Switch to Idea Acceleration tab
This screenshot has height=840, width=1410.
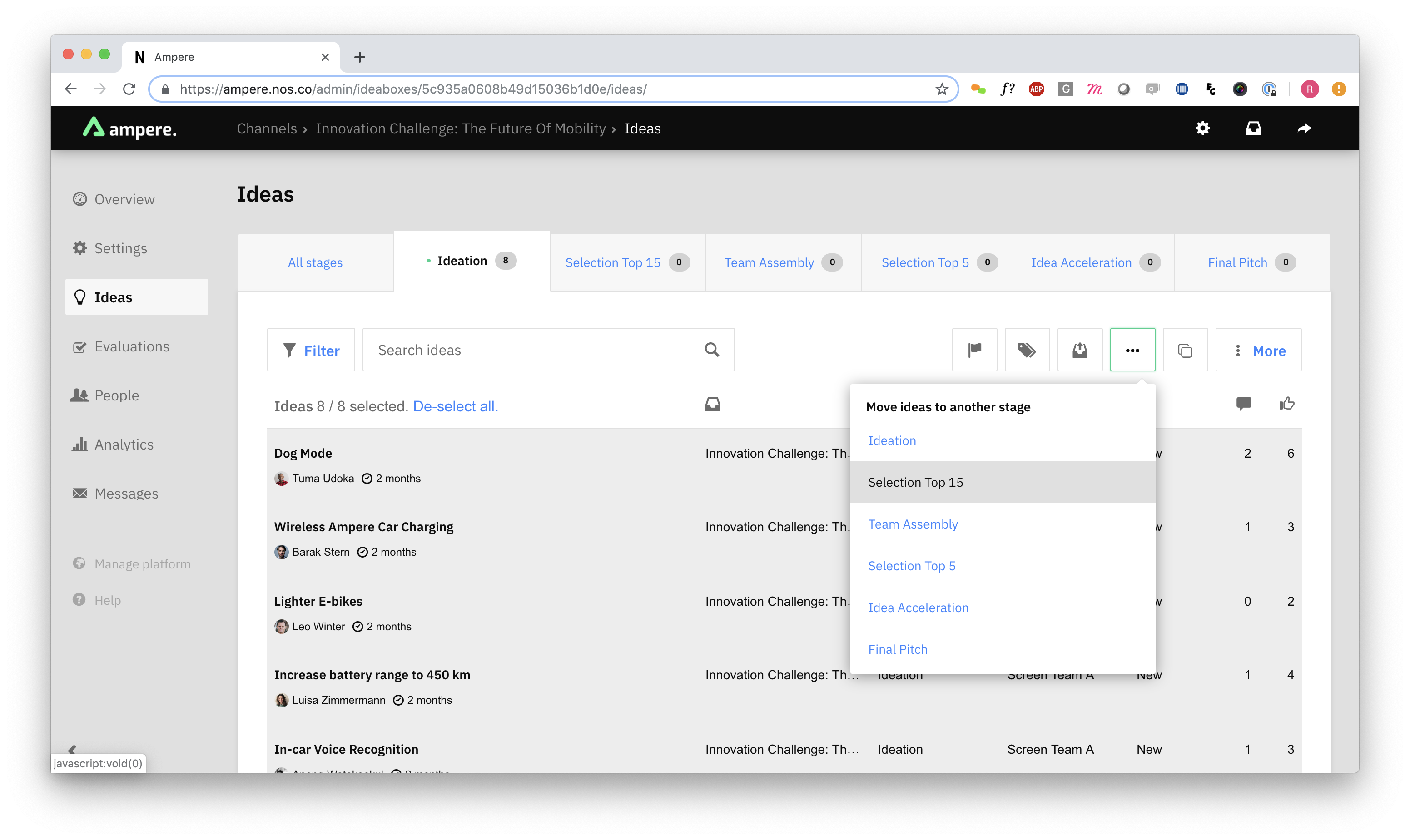[1096, 262]
